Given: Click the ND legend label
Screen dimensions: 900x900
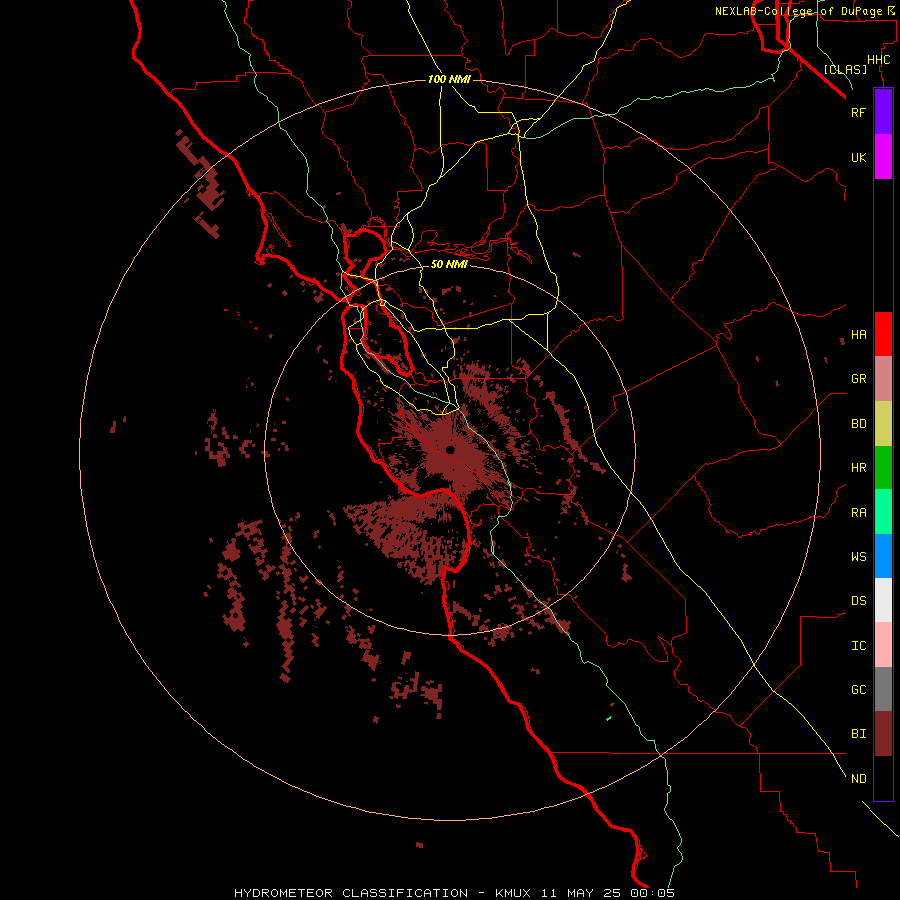Looking at the screenshot, I should (x=858, y=779).
